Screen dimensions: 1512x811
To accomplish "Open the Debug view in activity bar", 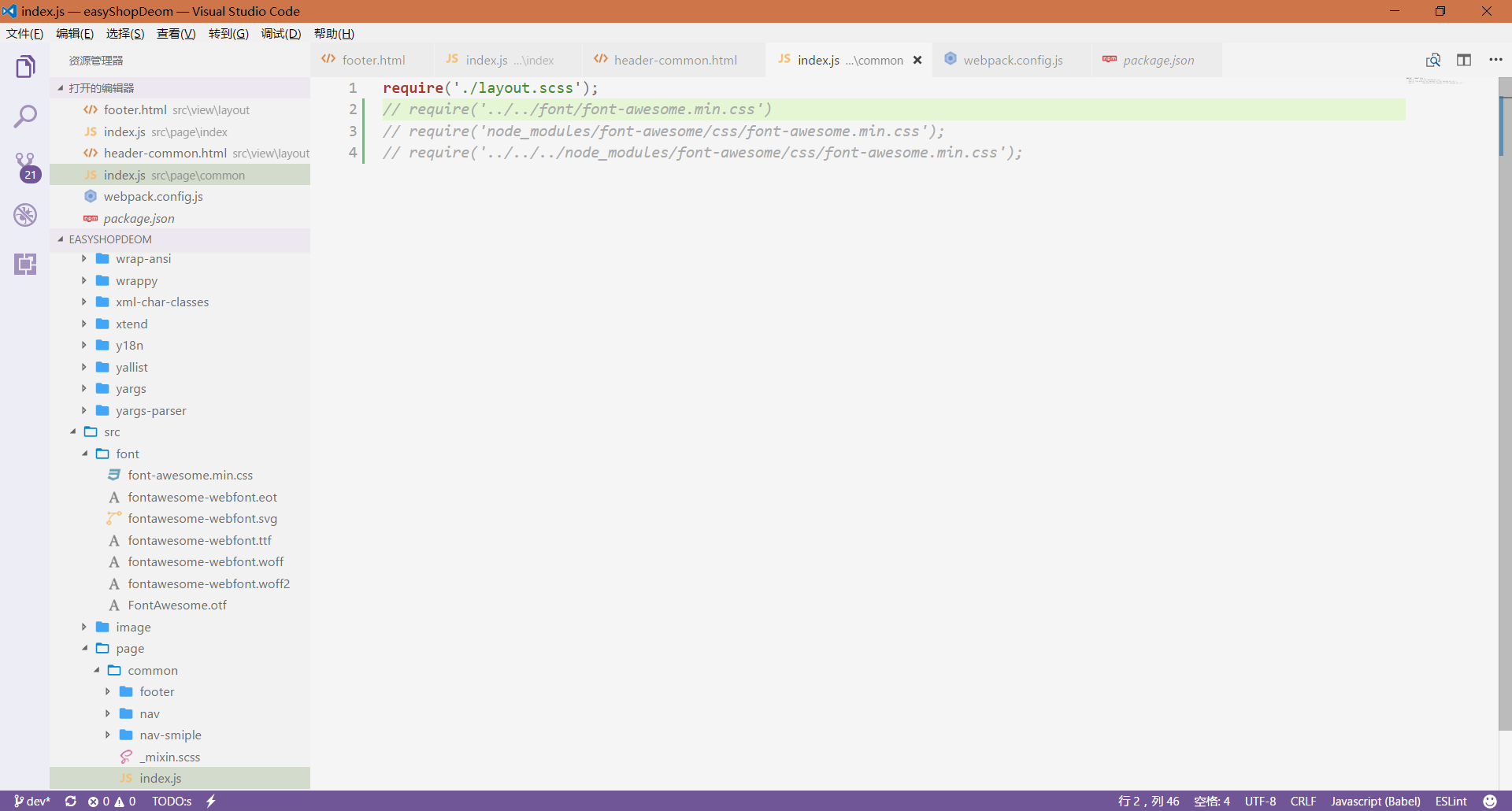I will click(x=25, y=215).
